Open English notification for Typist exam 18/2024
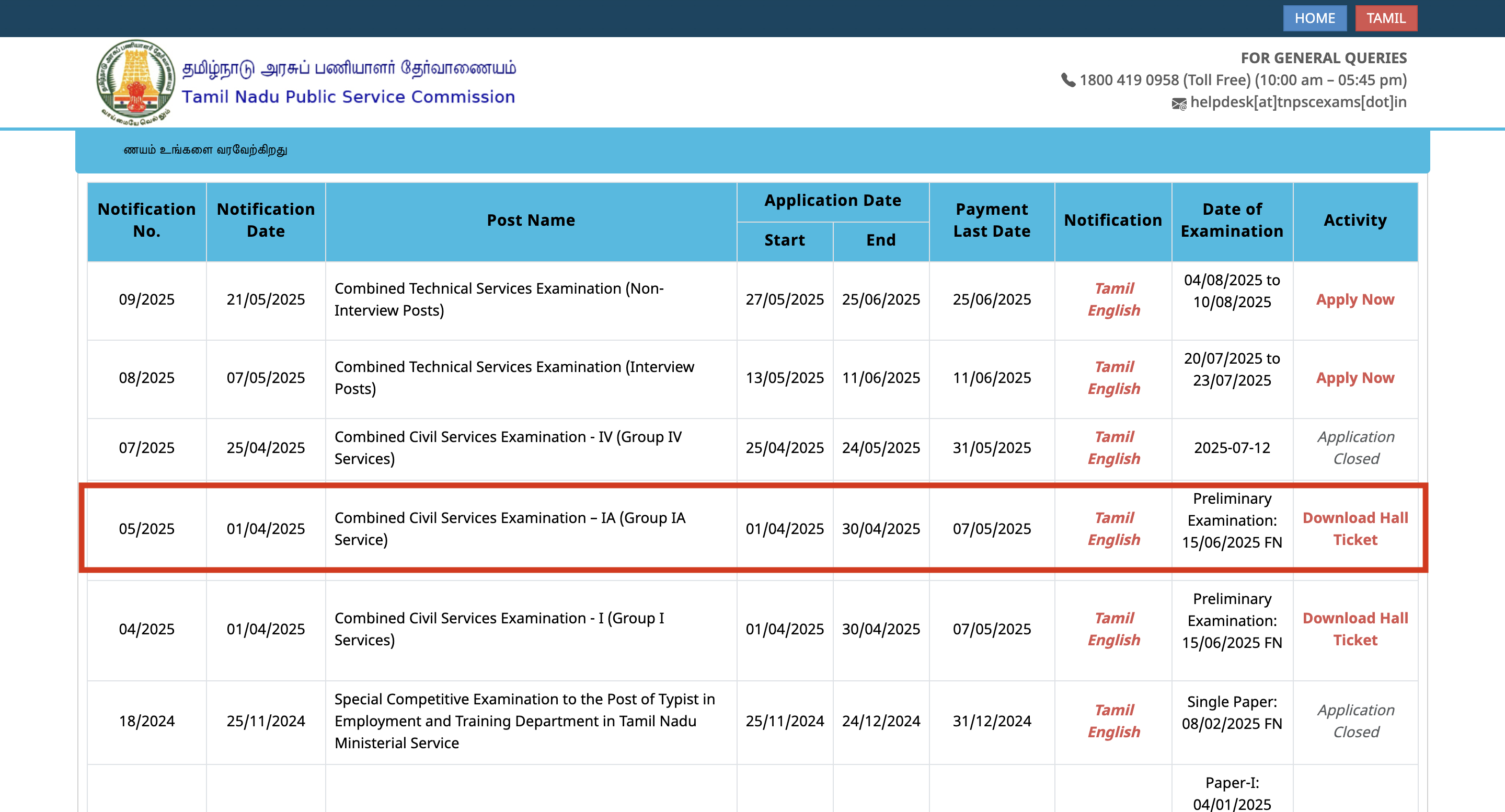The width and height of the screenshot is (1505, 812). [1113, 732]
